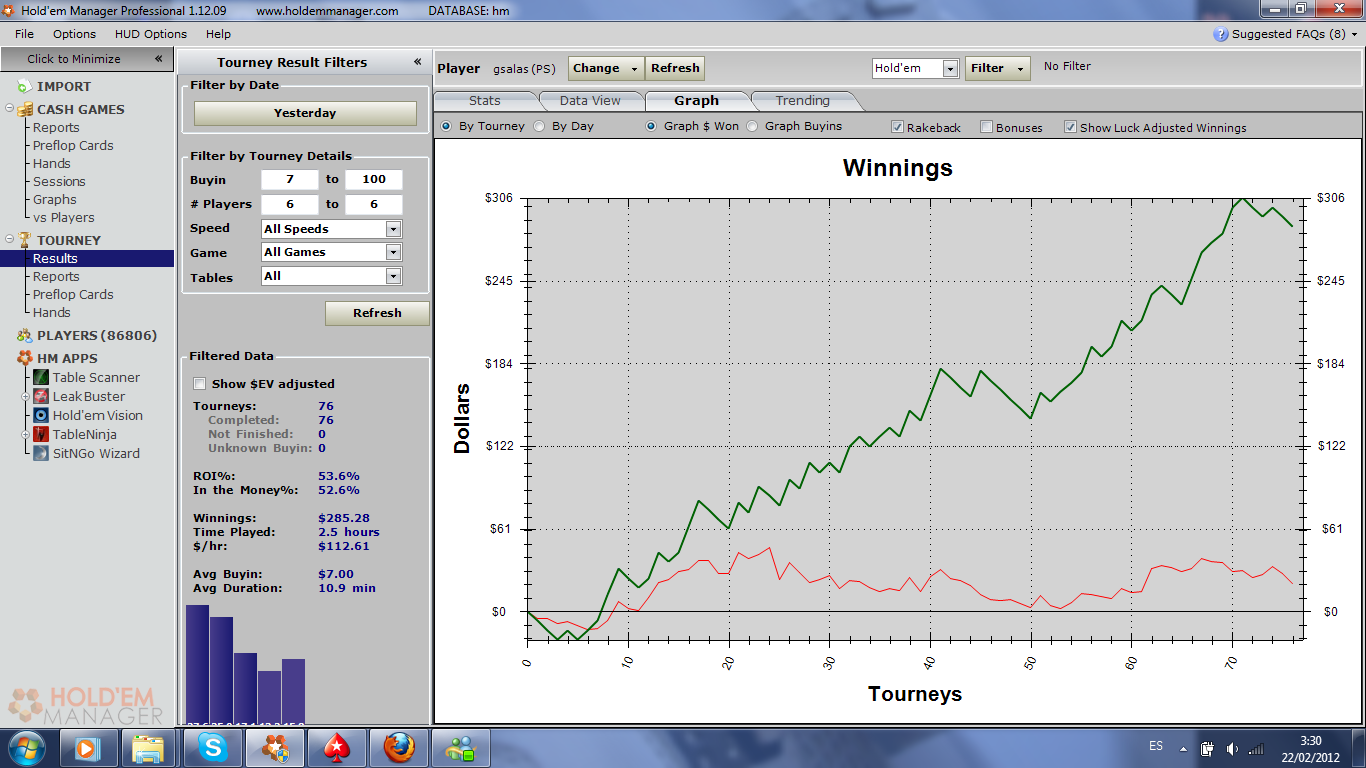Screen dimensions: 1366x768
Task: Click the Suggested FAQs help icon
Action: coord(1220,34)
